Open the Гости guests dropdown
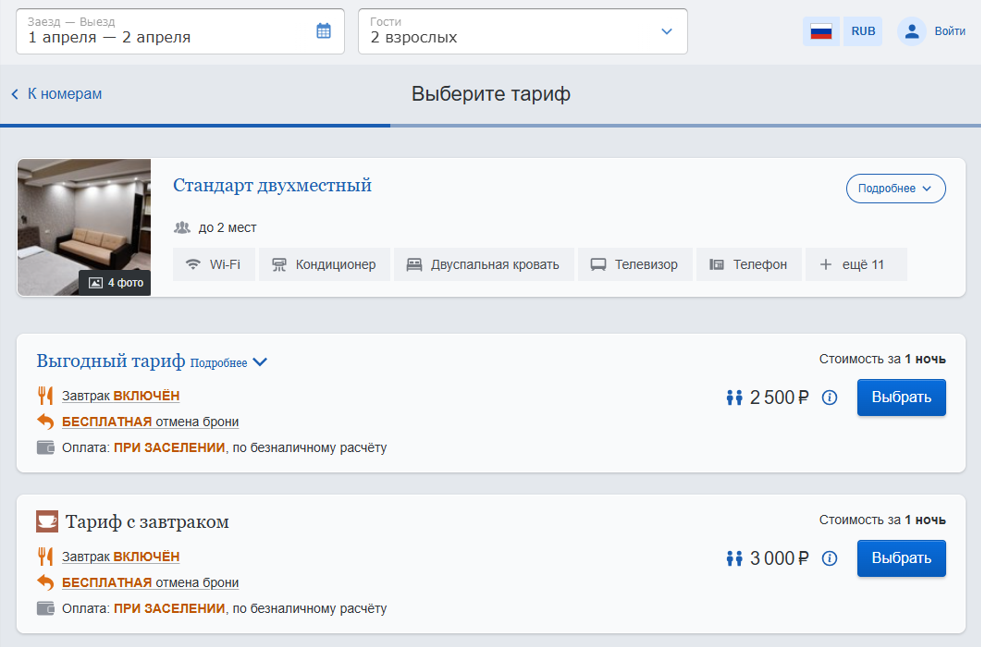This screenshot has height=647, width=981. pos(522,31)
